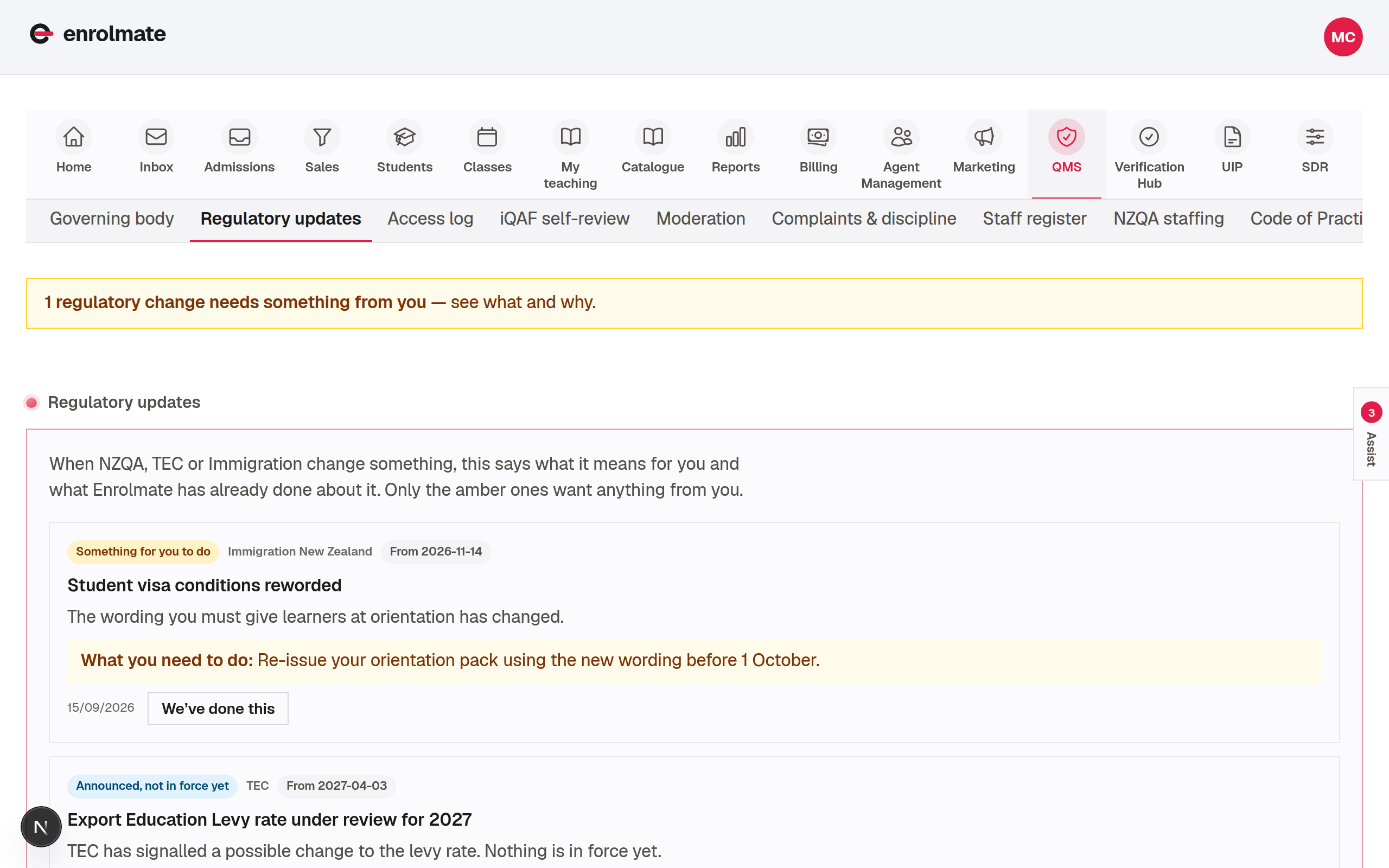
Task: Click the regulatory change alert banner
Action: click(x=694, y=303)
